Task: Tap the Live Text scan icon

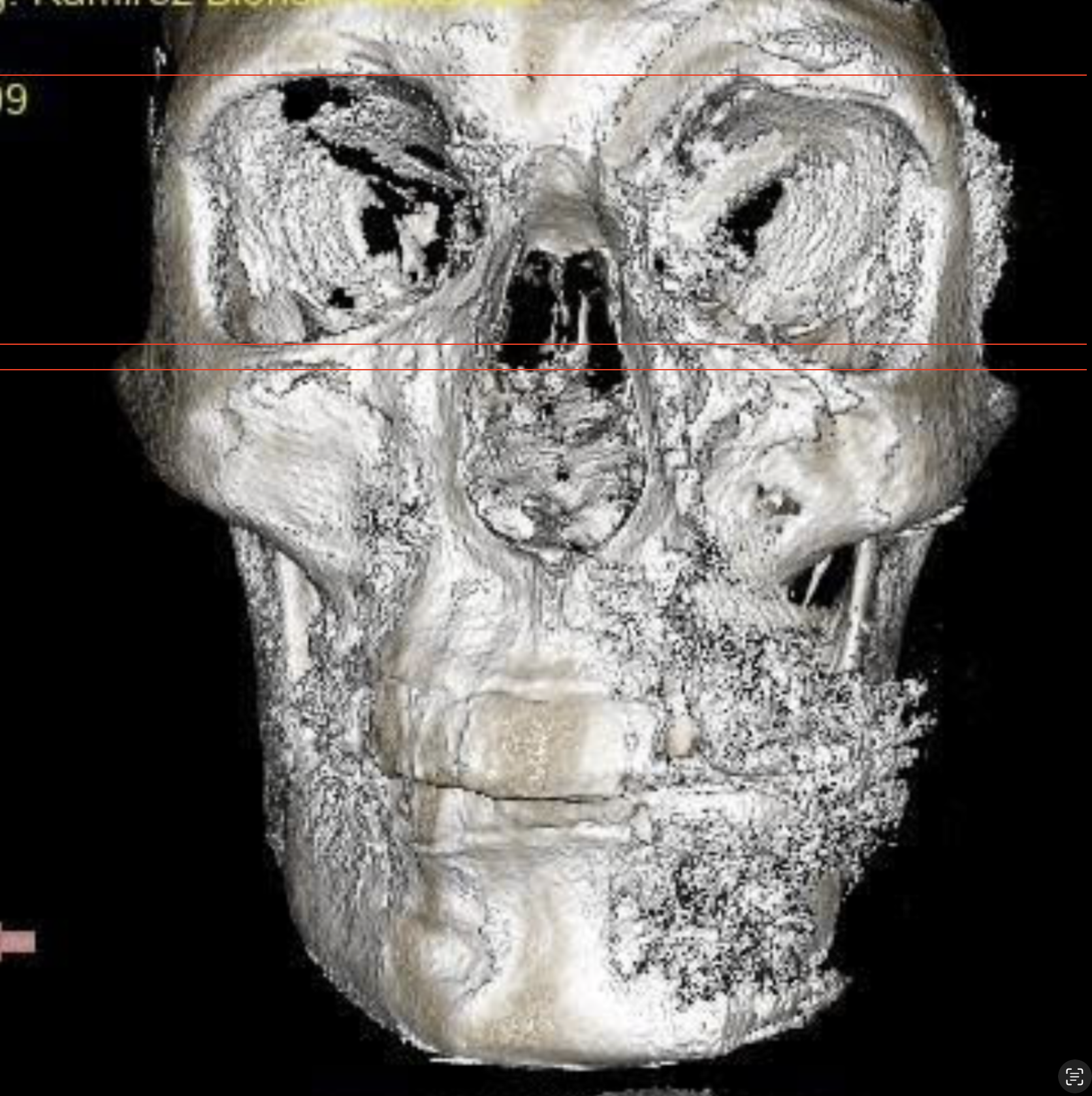Action: pos(1074,1076)
